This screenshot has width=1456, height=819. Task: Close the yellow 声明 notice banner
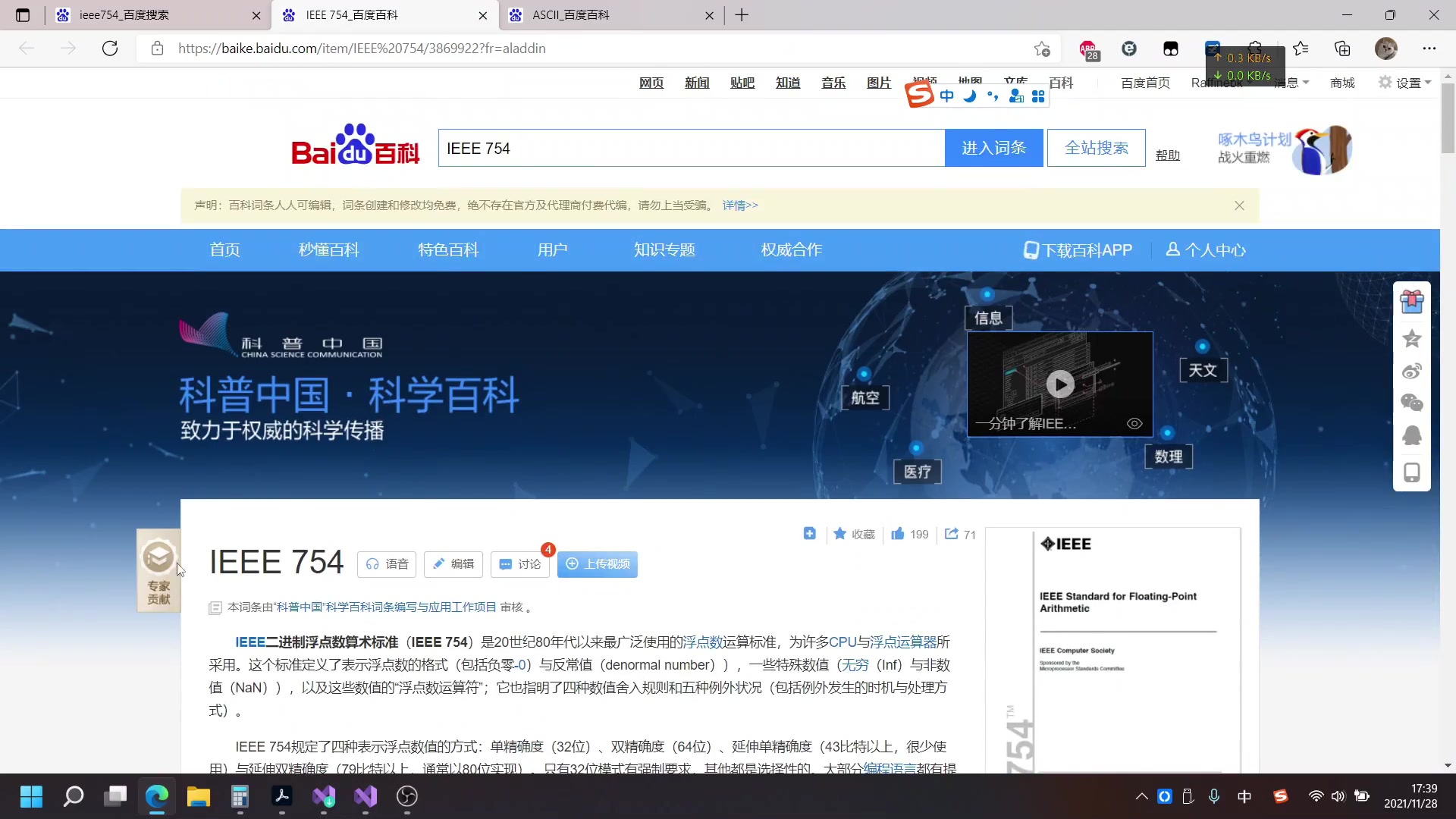(x=1239, y=206)
